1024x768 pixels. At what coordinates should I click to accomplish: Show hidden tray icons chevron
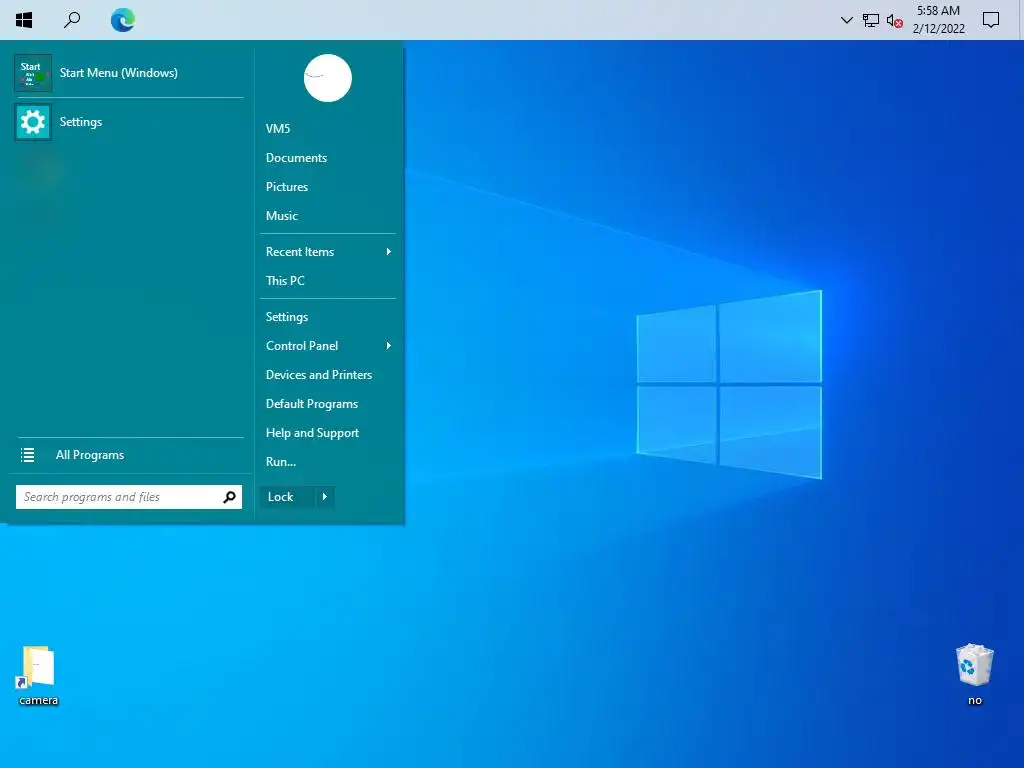point(847,20)
